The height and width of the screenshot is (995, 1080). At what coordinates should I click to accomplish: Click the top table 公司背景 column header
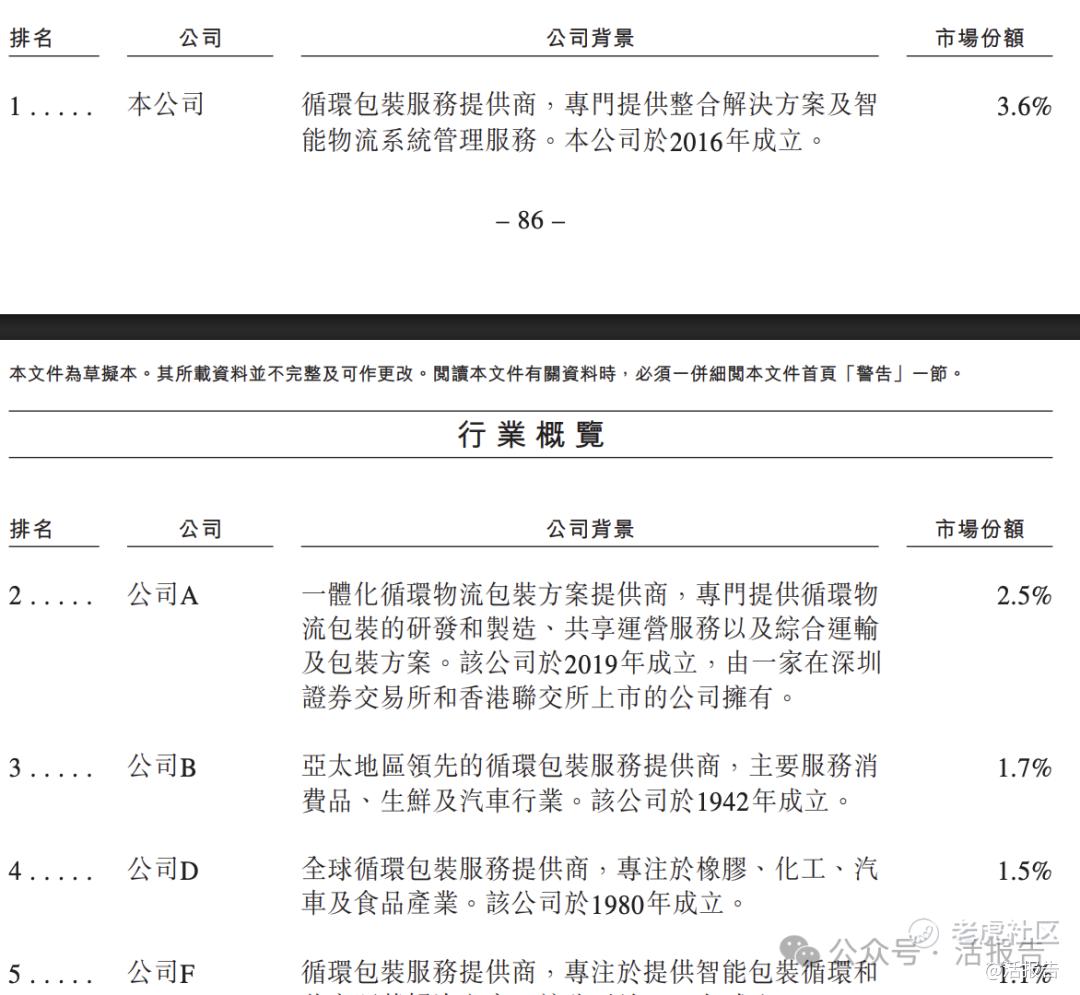pyautogui.click(x=590, y=38)
